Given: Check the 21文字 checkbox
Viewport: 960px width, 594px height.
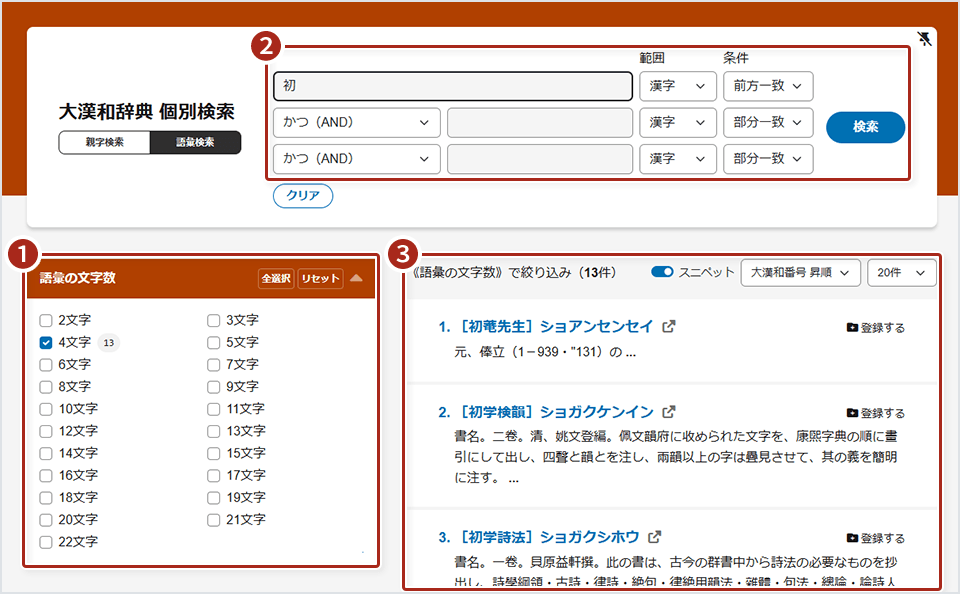Looking at the screenshot, I should [213, 520].
